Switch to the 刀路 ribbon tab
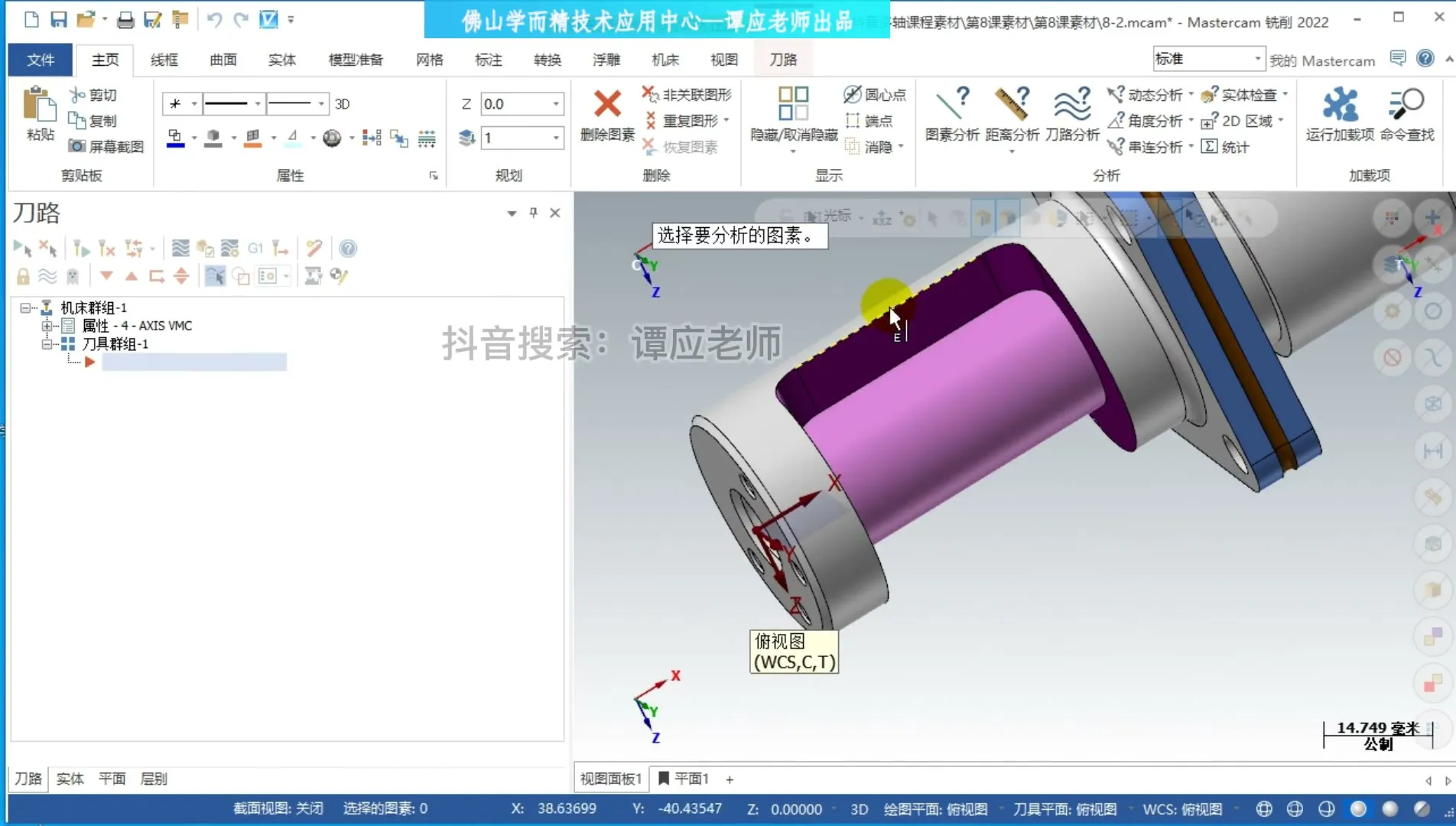This screenshot has height=826, width=1456. (x=782, y=60)
